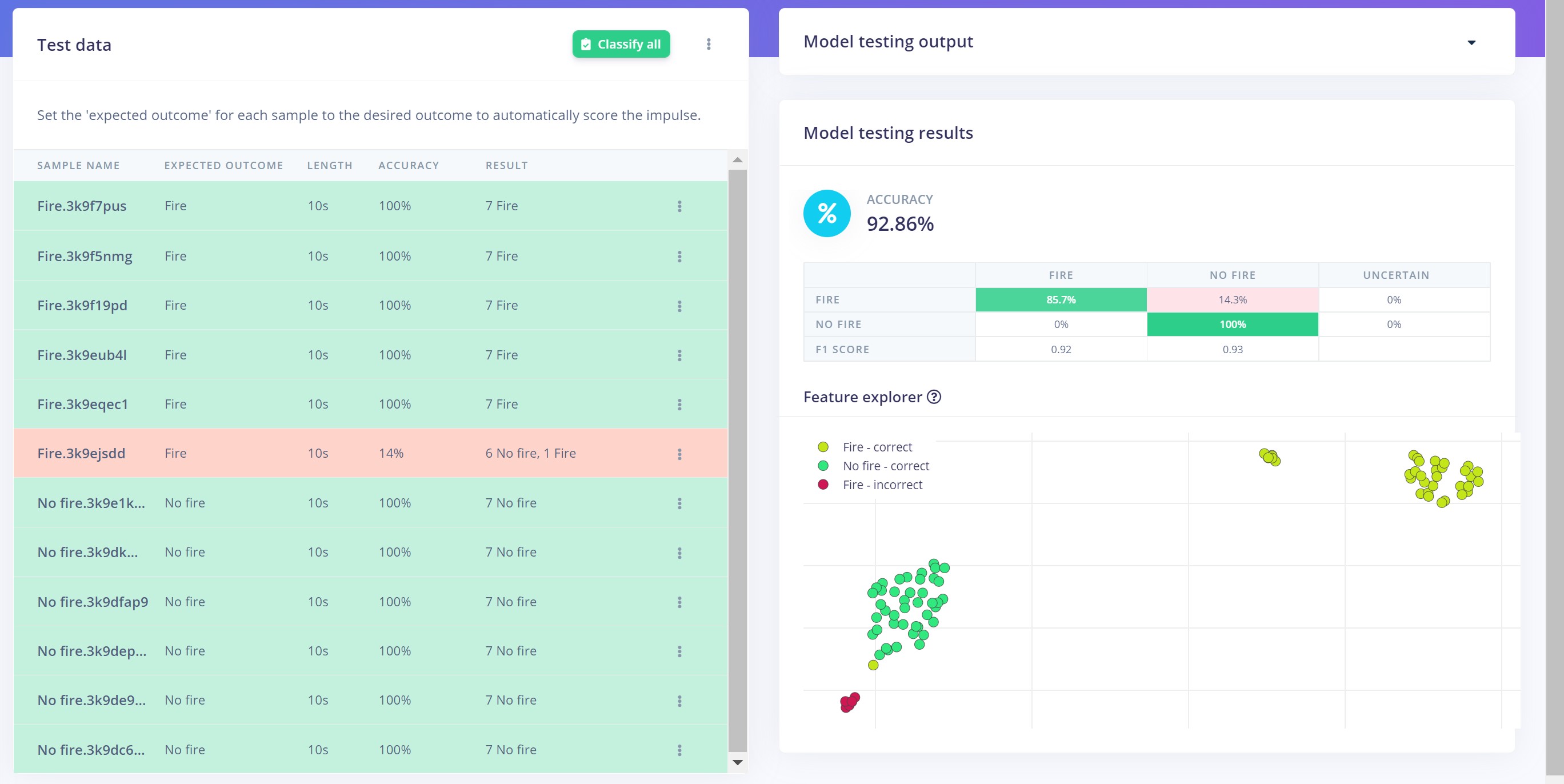
Task: Toggle the Fire - correct legend entry
Action: [865, 447]
